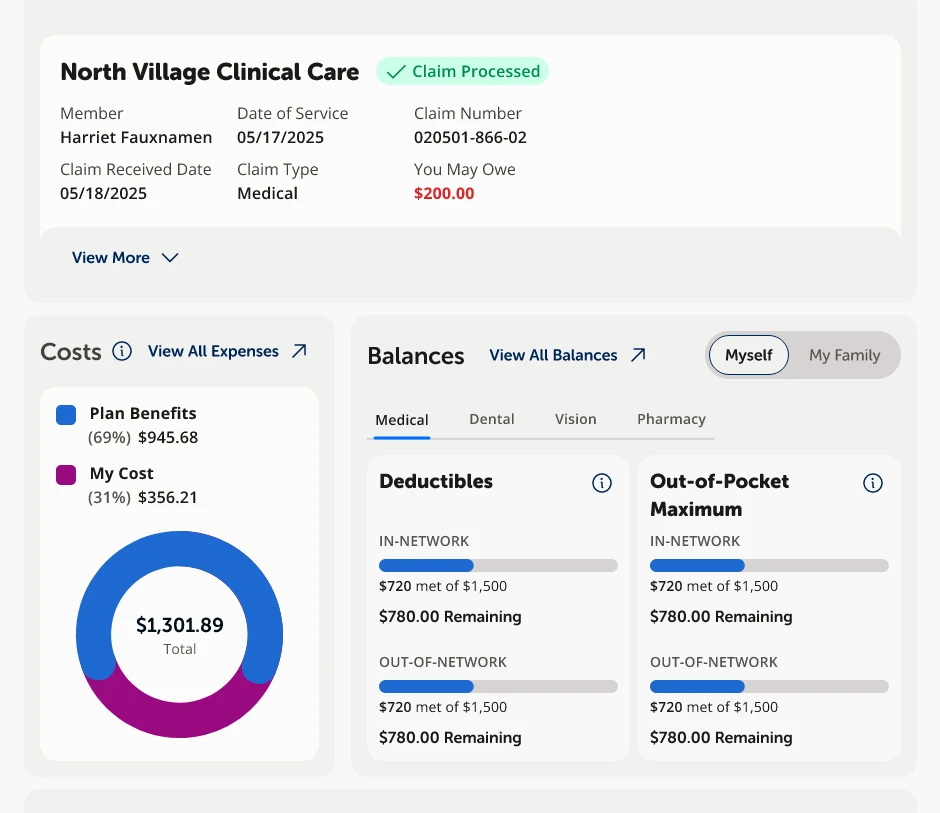Open the Pharmacy tab

click(x=671, y=419)
